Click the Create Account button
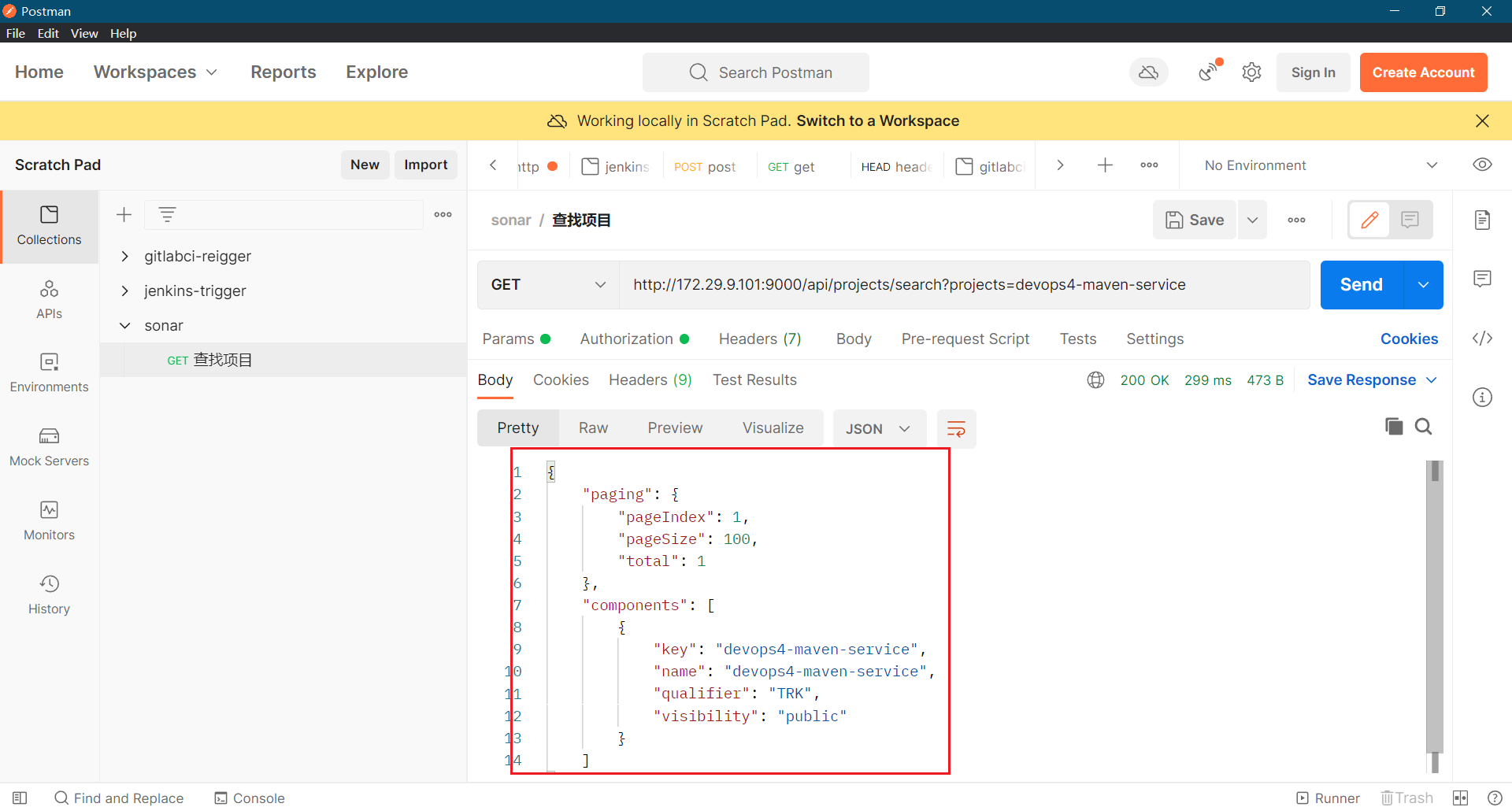 point(1423,72)
